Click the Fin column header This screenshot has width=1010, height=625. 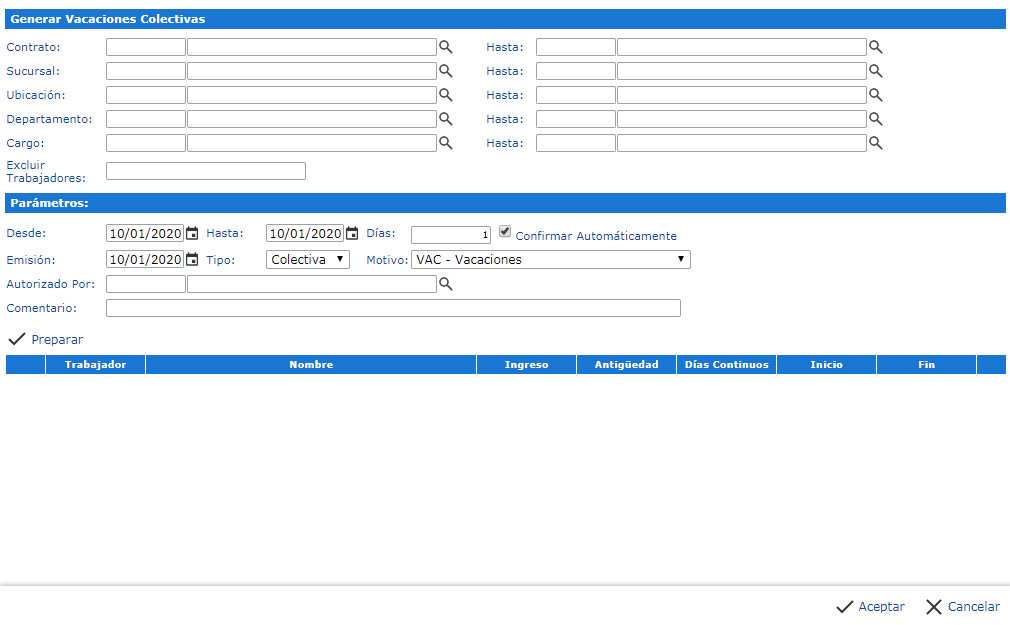coord(926,365)
